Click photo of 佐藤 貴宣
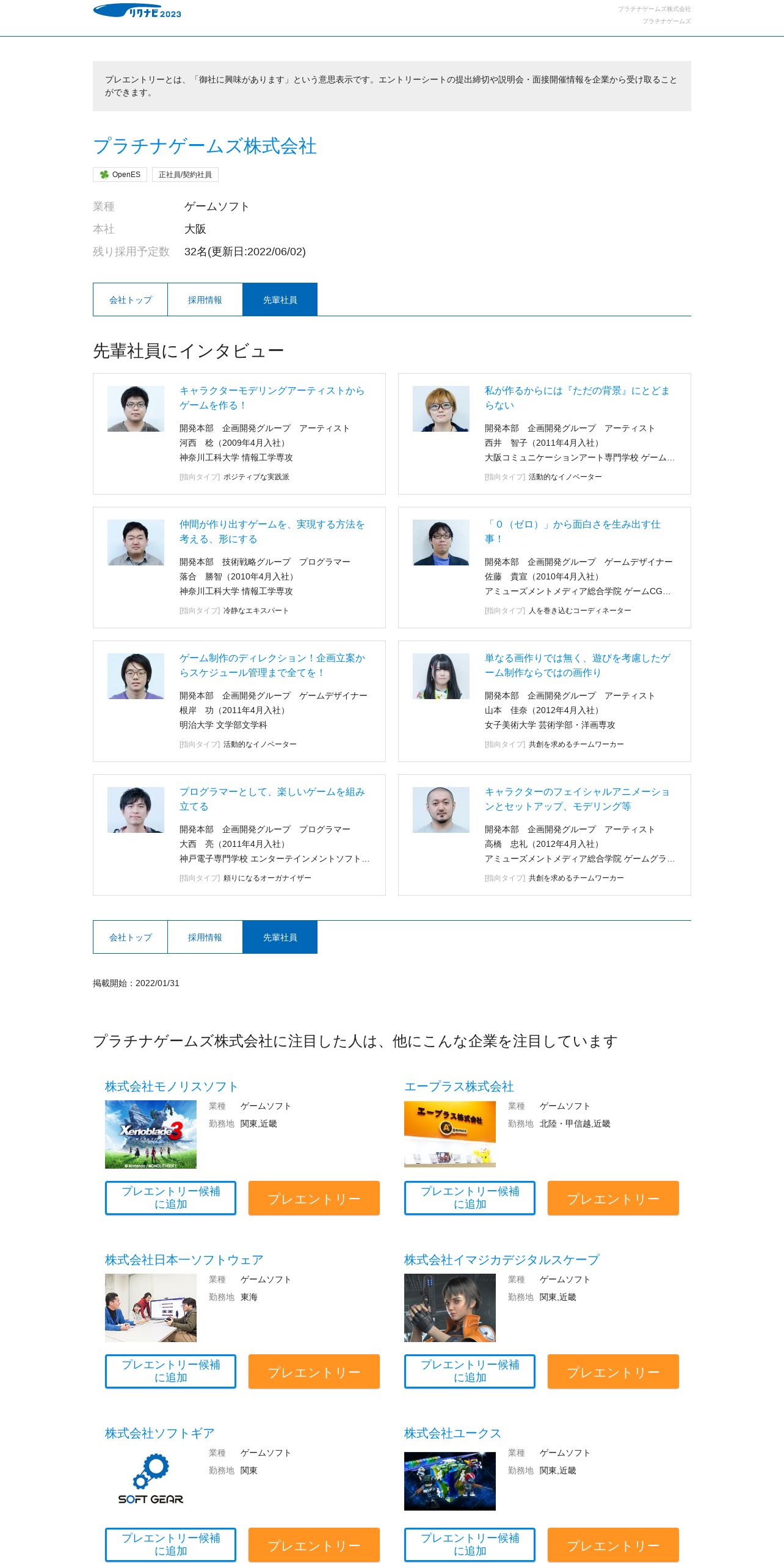This screenshot has width=784, height=1568. (441, 542)
